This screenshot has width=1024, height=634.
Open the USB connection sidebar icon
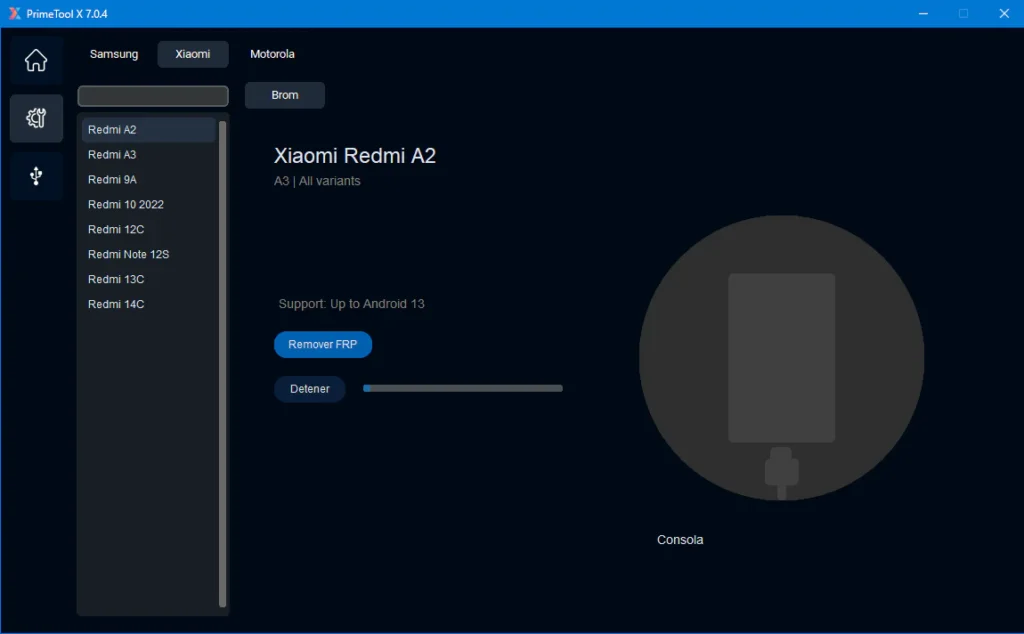[36, 176]
